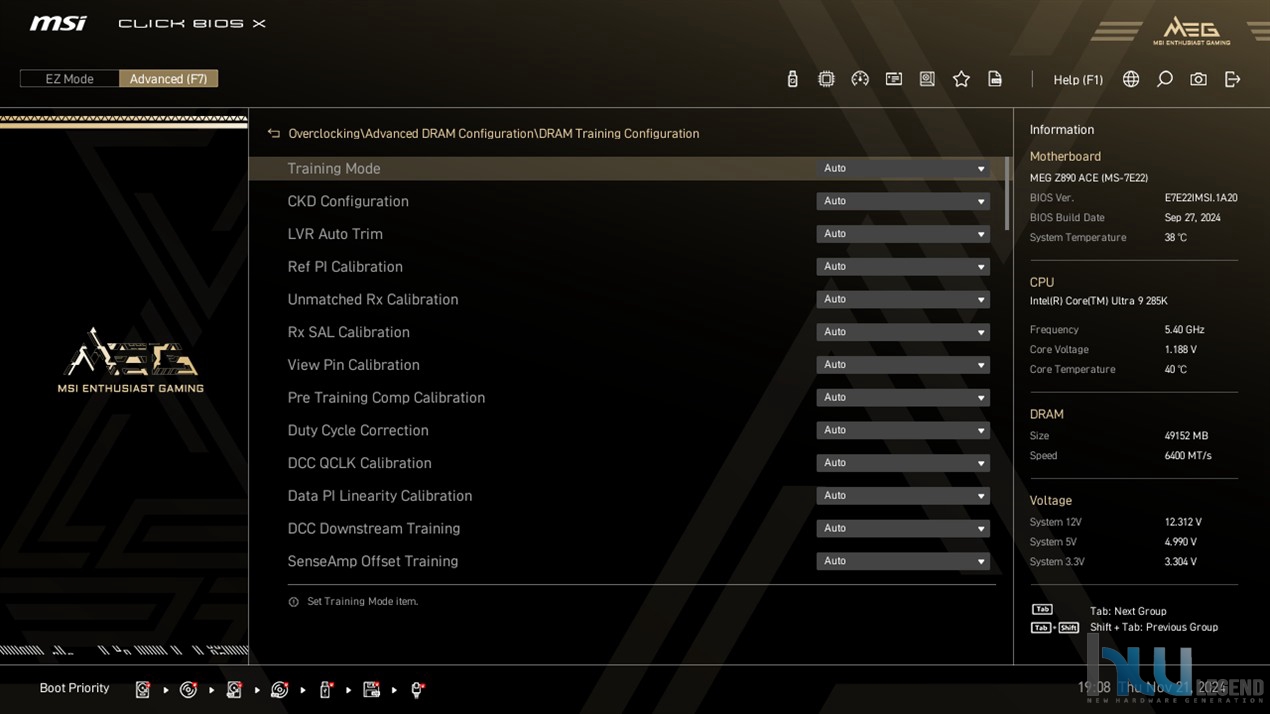Switch to the EZ Mode tab
This screenshot has height=714, width=1270.
69,79
